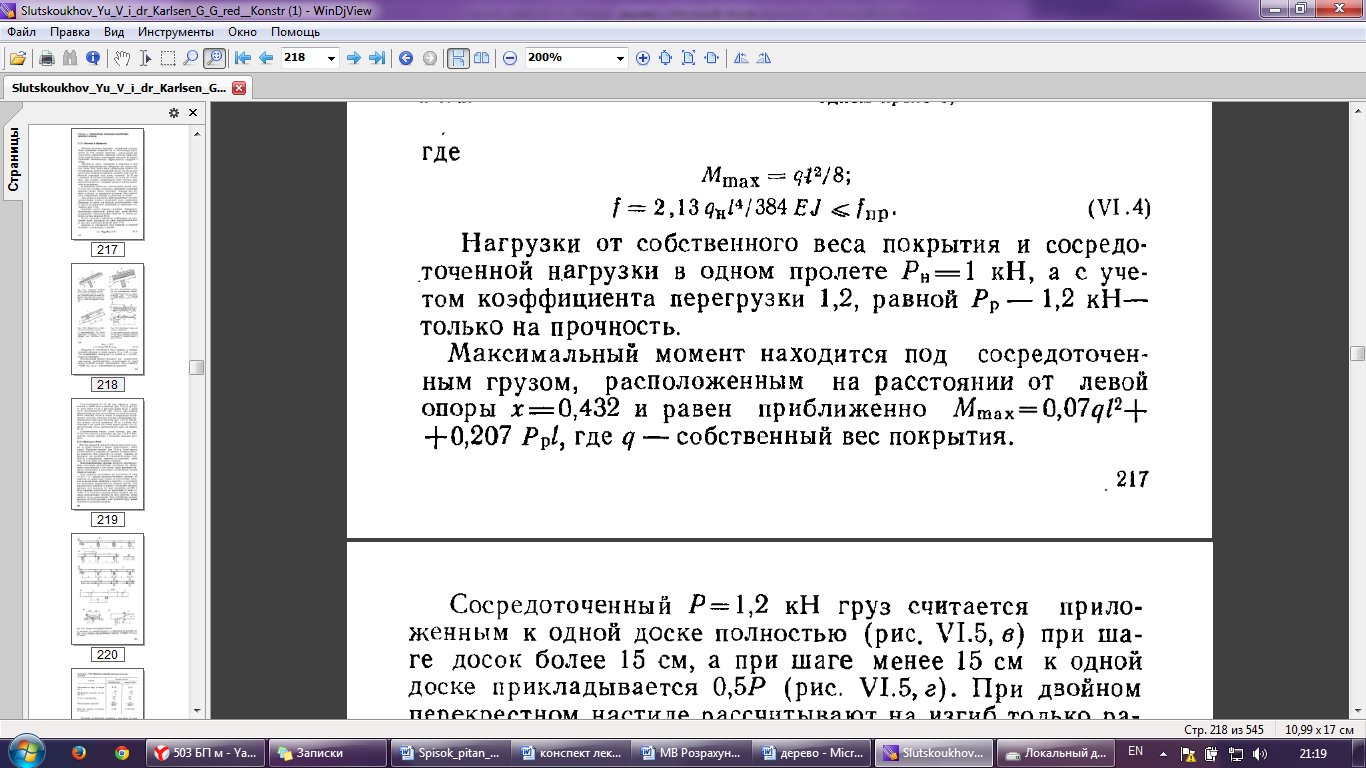
Task: Open the Вид menu
Action: [x=114, y=32]
